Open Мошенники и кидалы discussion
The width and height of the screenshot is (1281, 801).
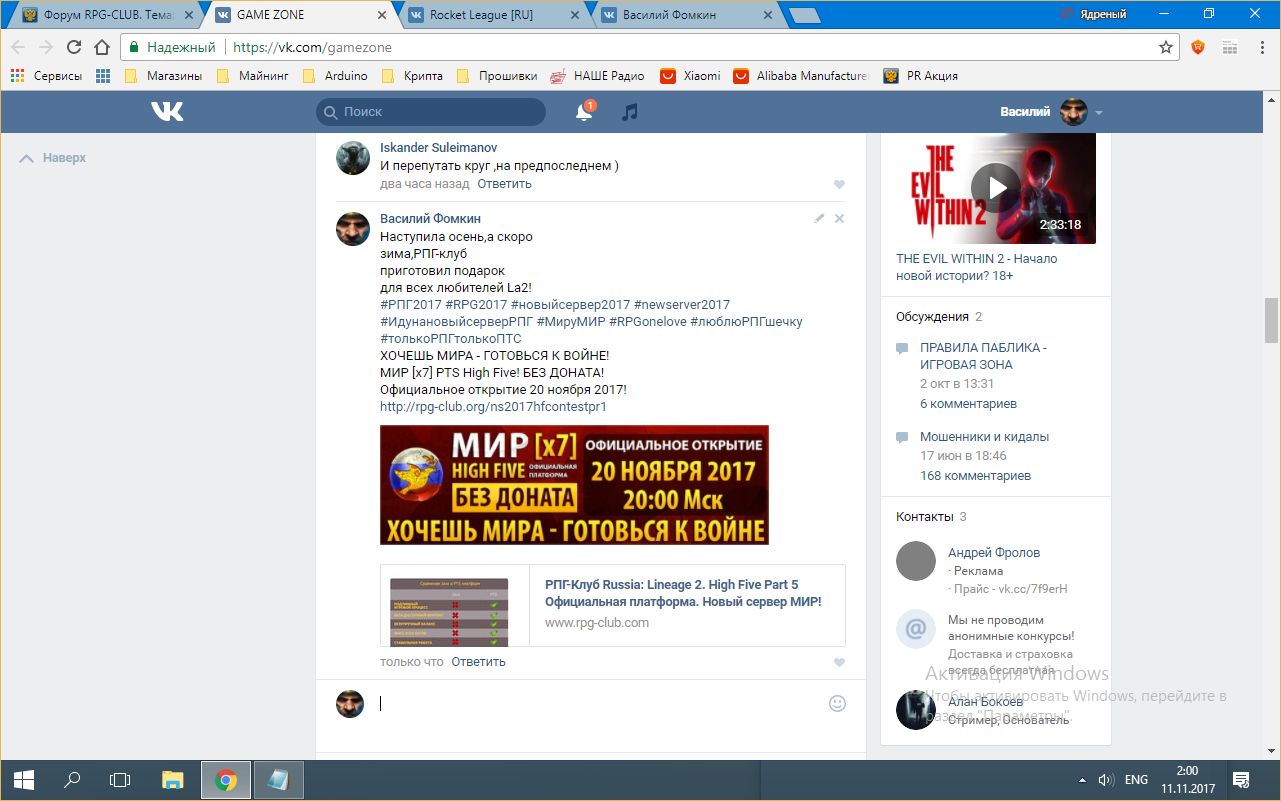pyautogui.click(x=984, y=437)
